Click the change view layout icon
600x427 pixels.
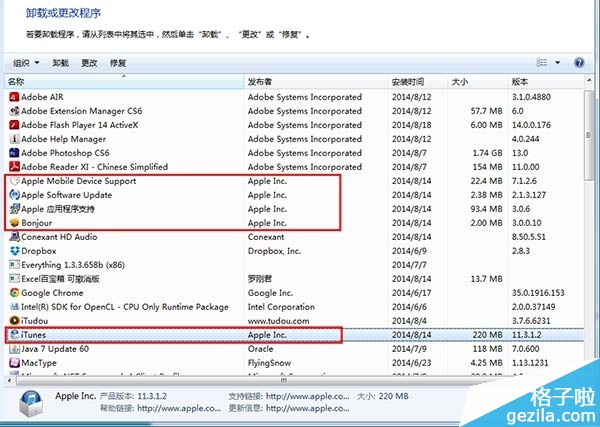click(x=542, y=63)
